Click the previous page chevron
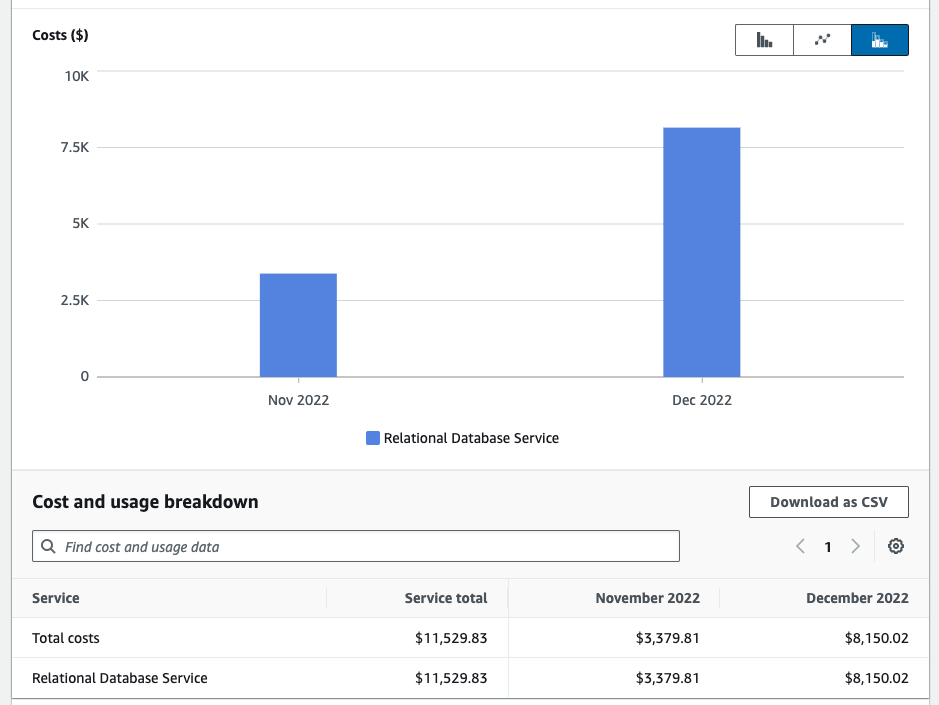Screen dimensions: 939x705 coord(799,546)
